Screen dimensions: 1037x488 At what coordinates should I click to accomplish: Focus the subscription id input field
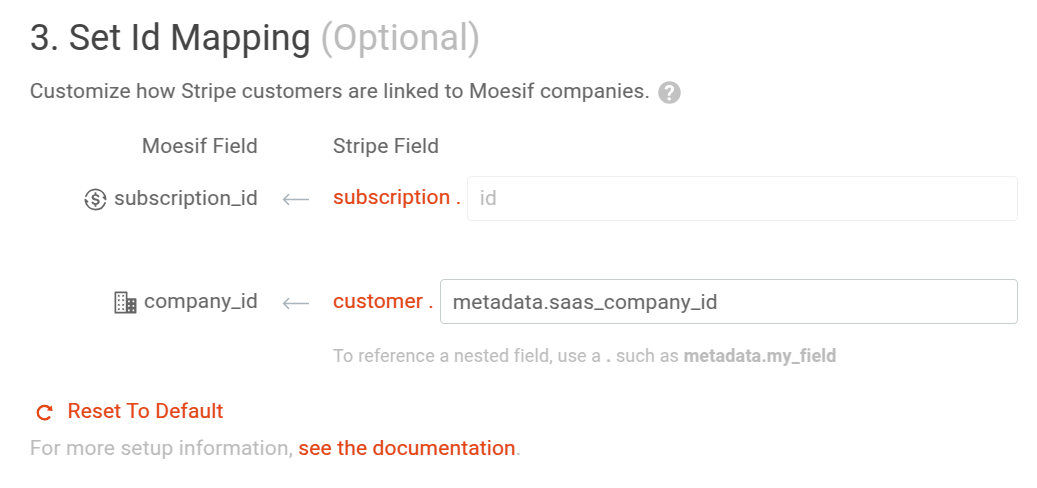[742, 198]
